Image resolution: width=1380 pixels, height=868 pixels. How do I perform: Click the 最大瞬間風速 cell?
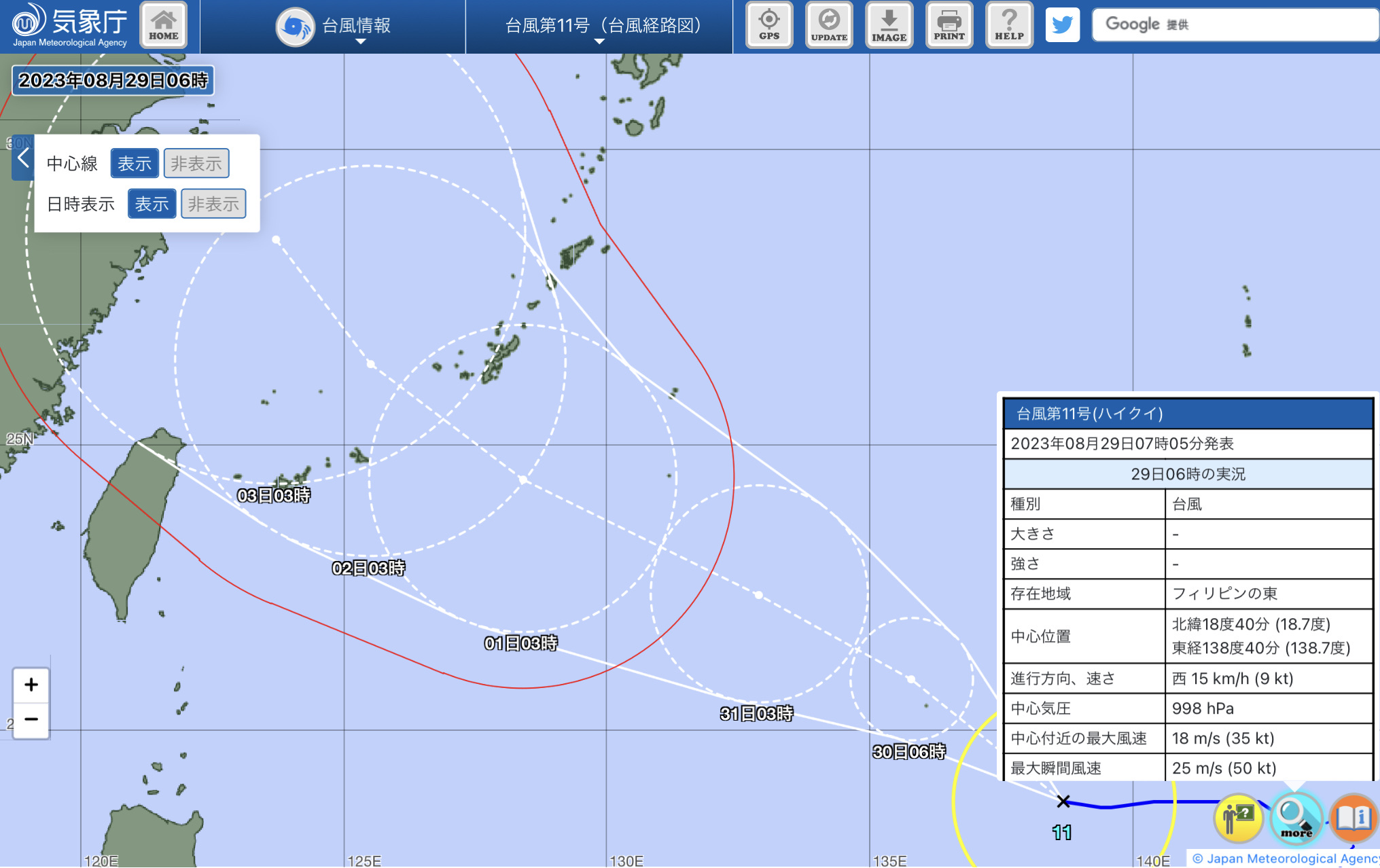click(1084, 768)
